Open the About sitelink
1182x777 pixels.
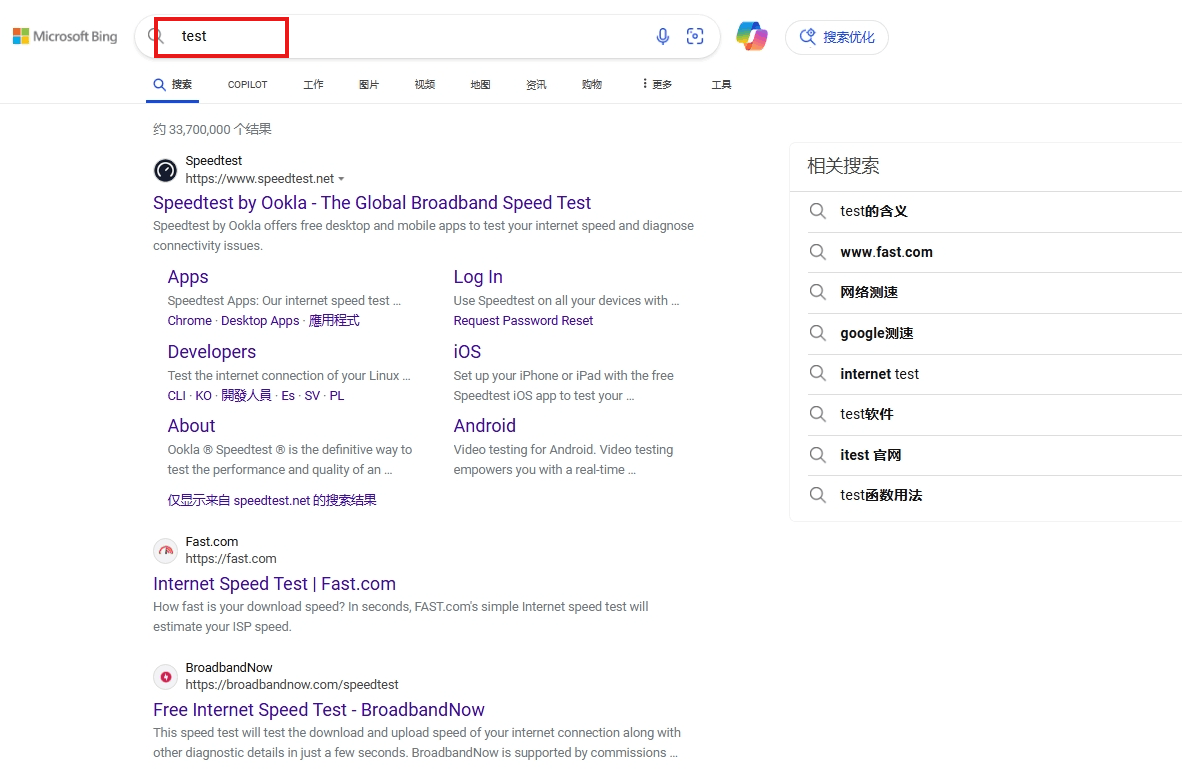point(191,426)
